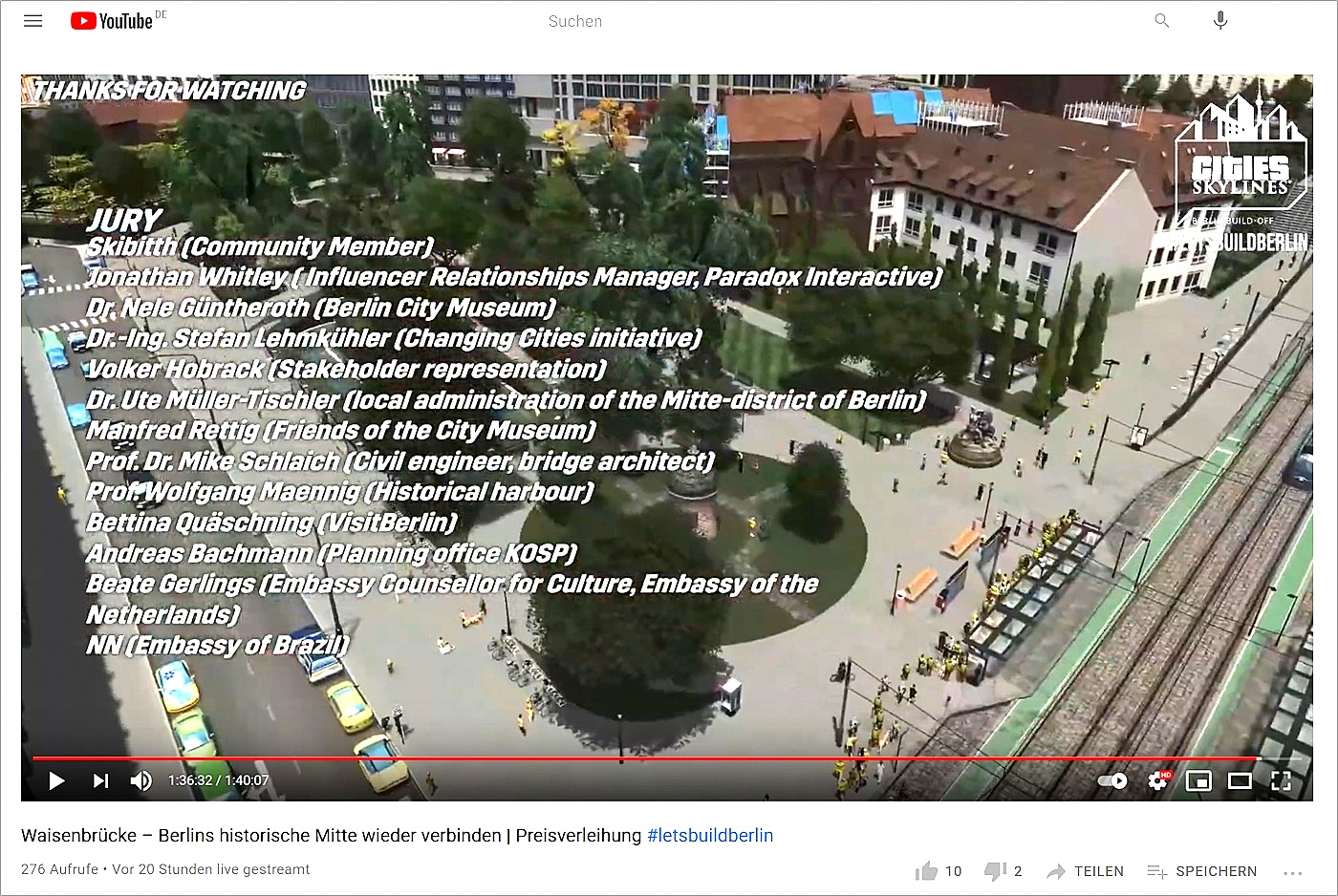Viewport: 1338px width, 896px height.
Task: Save video to playlist via Speichern
Action: [1202, 871]
